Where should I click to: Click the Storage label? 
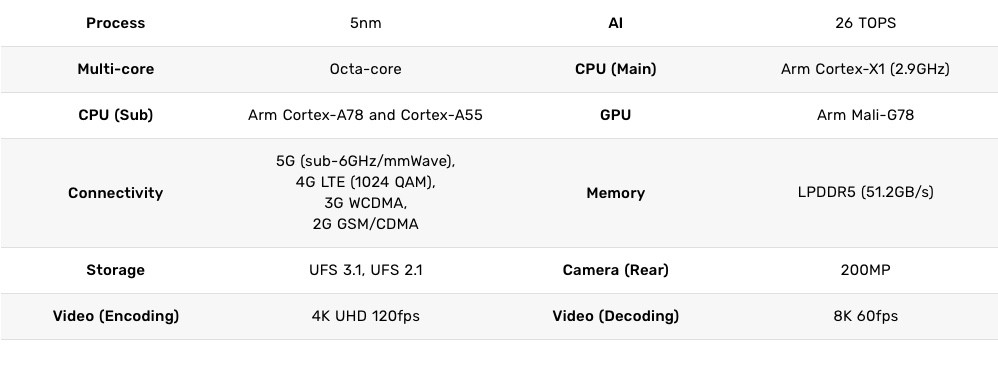tap(115, 270)
